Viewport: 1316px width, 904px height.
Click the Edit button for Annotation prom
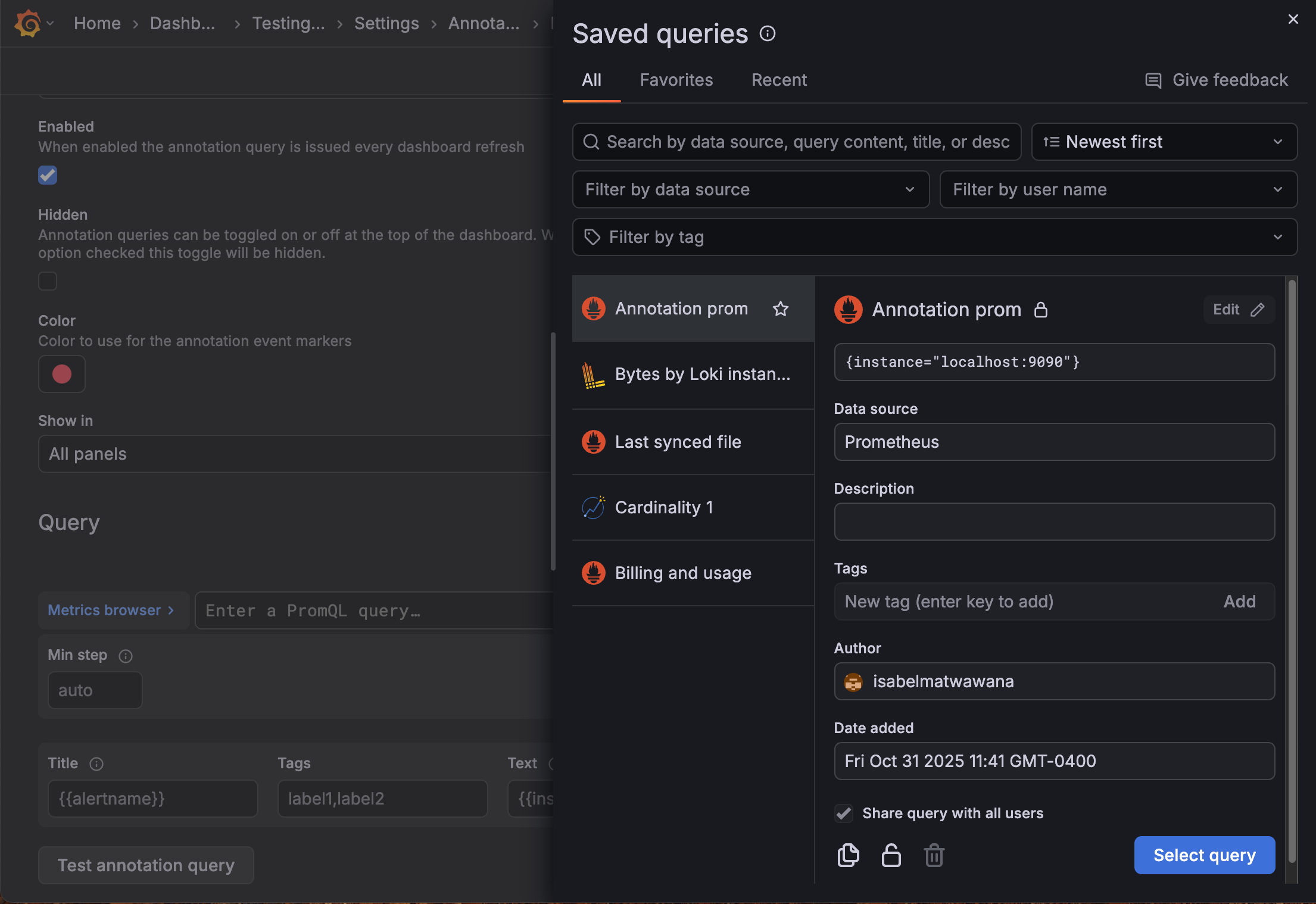tap(1238, 310)
